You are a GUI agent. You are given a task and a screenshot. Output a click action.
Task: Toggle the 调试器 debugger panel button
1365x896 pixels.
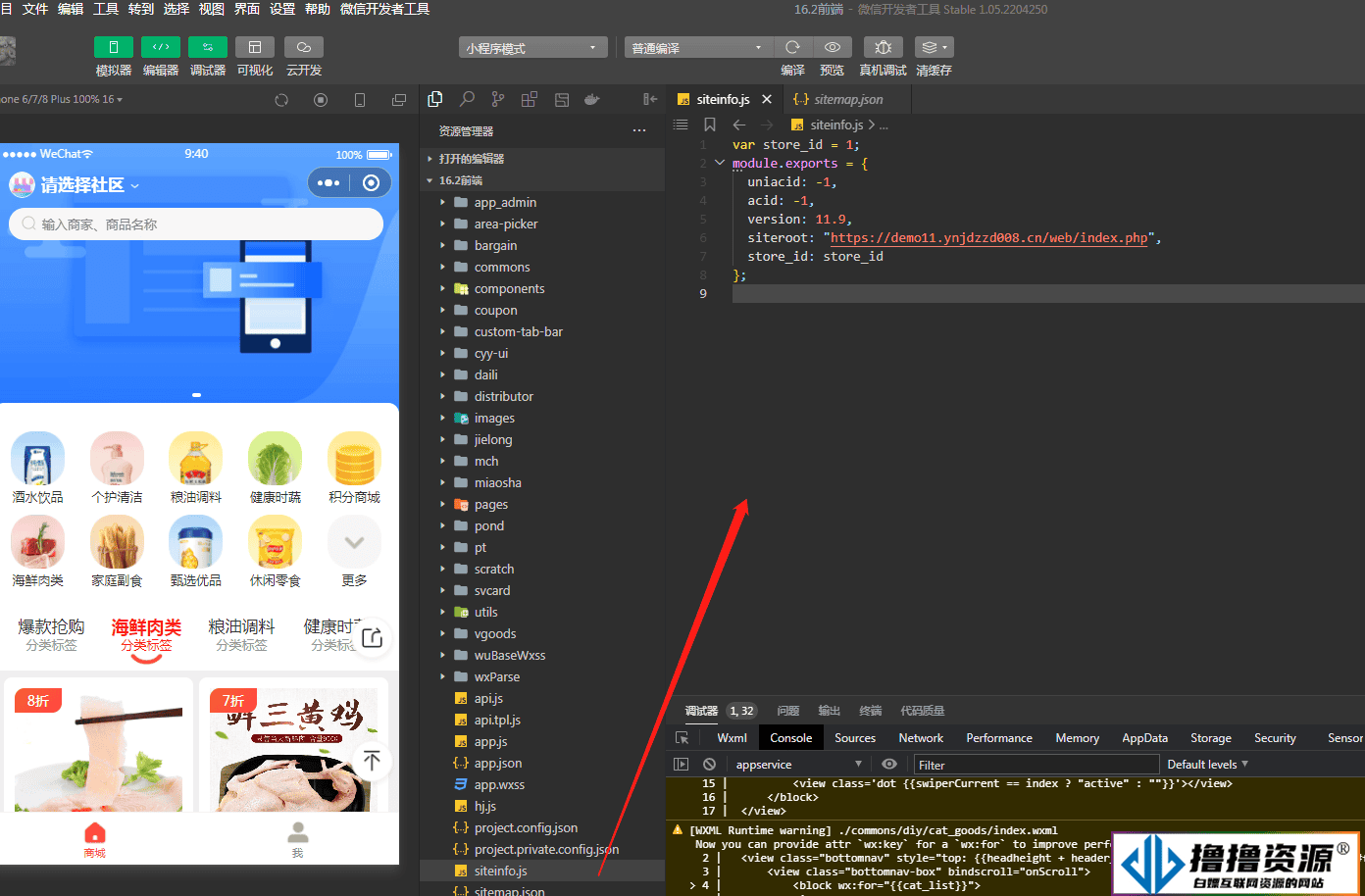point(208,47)
